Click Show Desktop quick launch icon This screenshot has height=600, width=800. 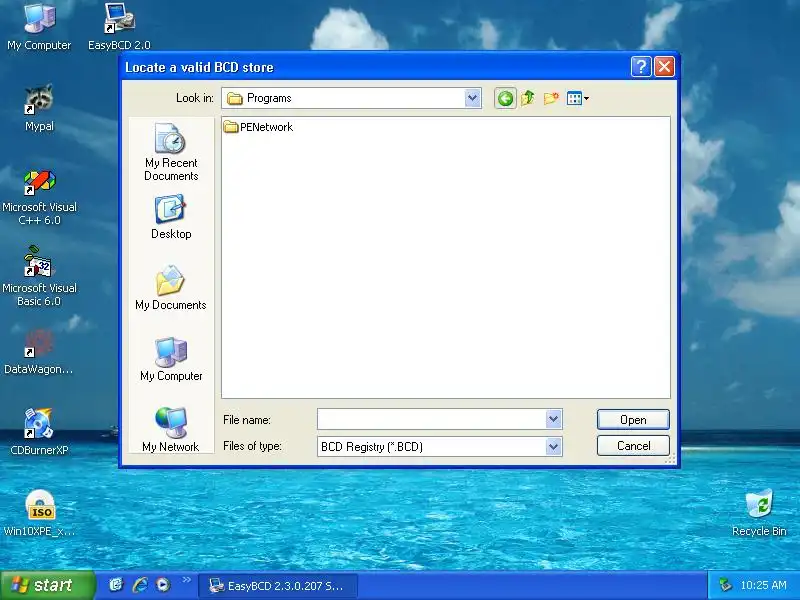[x=116, y=585]
